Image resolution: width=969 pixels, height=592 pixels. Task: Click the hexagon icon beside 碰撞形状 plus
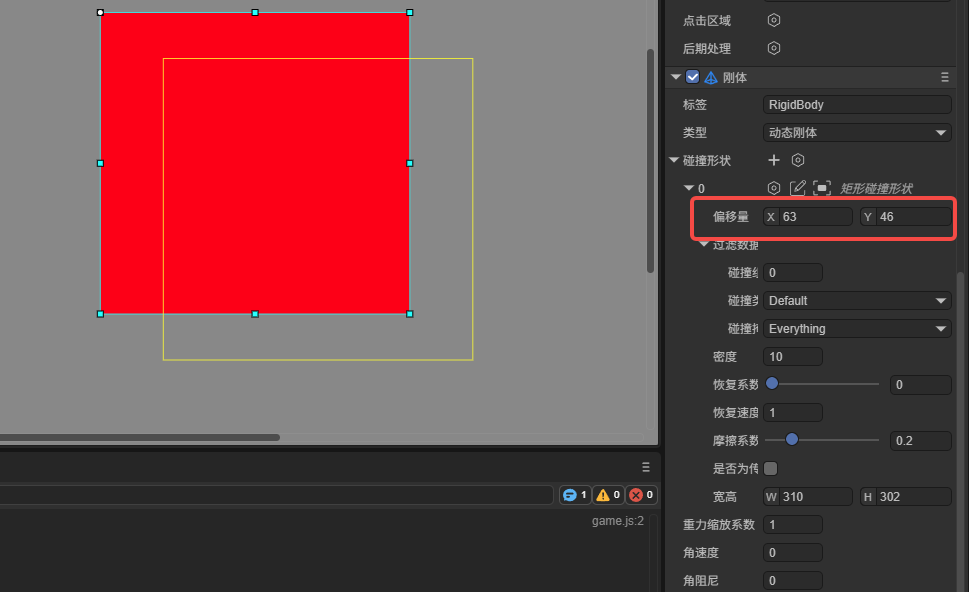798,160
